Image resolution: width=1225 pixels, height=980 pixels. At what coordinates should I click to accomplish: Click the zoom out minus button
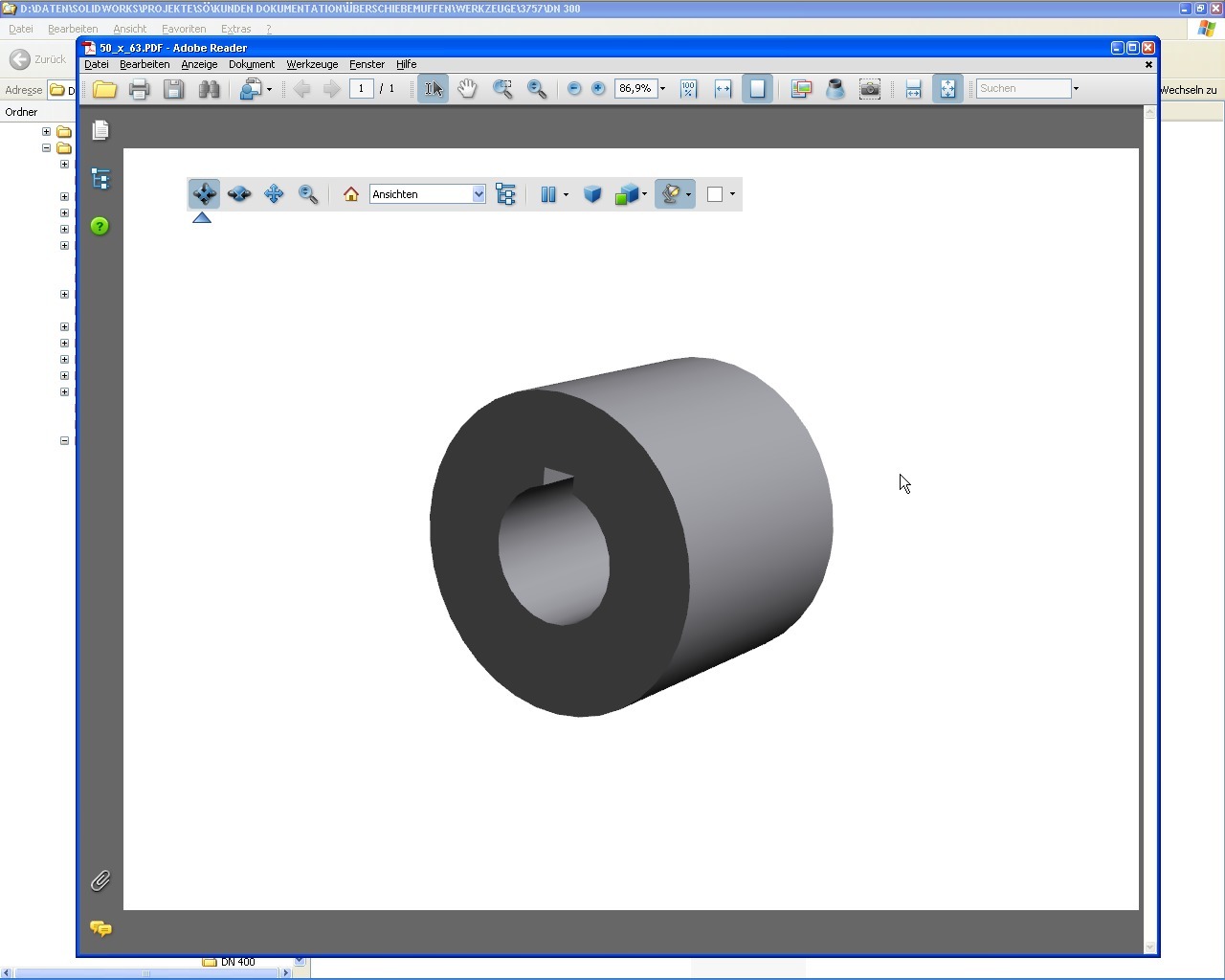click(x=574, y=89)
